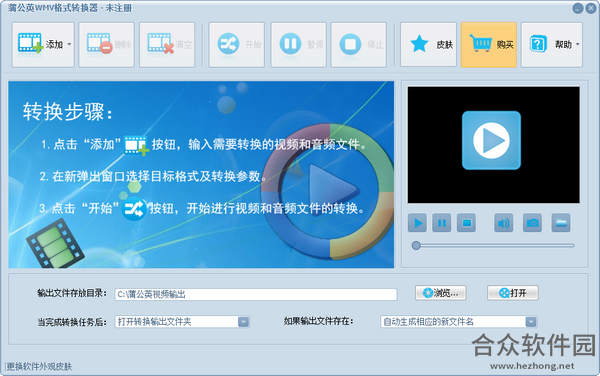The image size is (600, 376).
Task: Click the 浏览... browse button
Action: point(441,293)
